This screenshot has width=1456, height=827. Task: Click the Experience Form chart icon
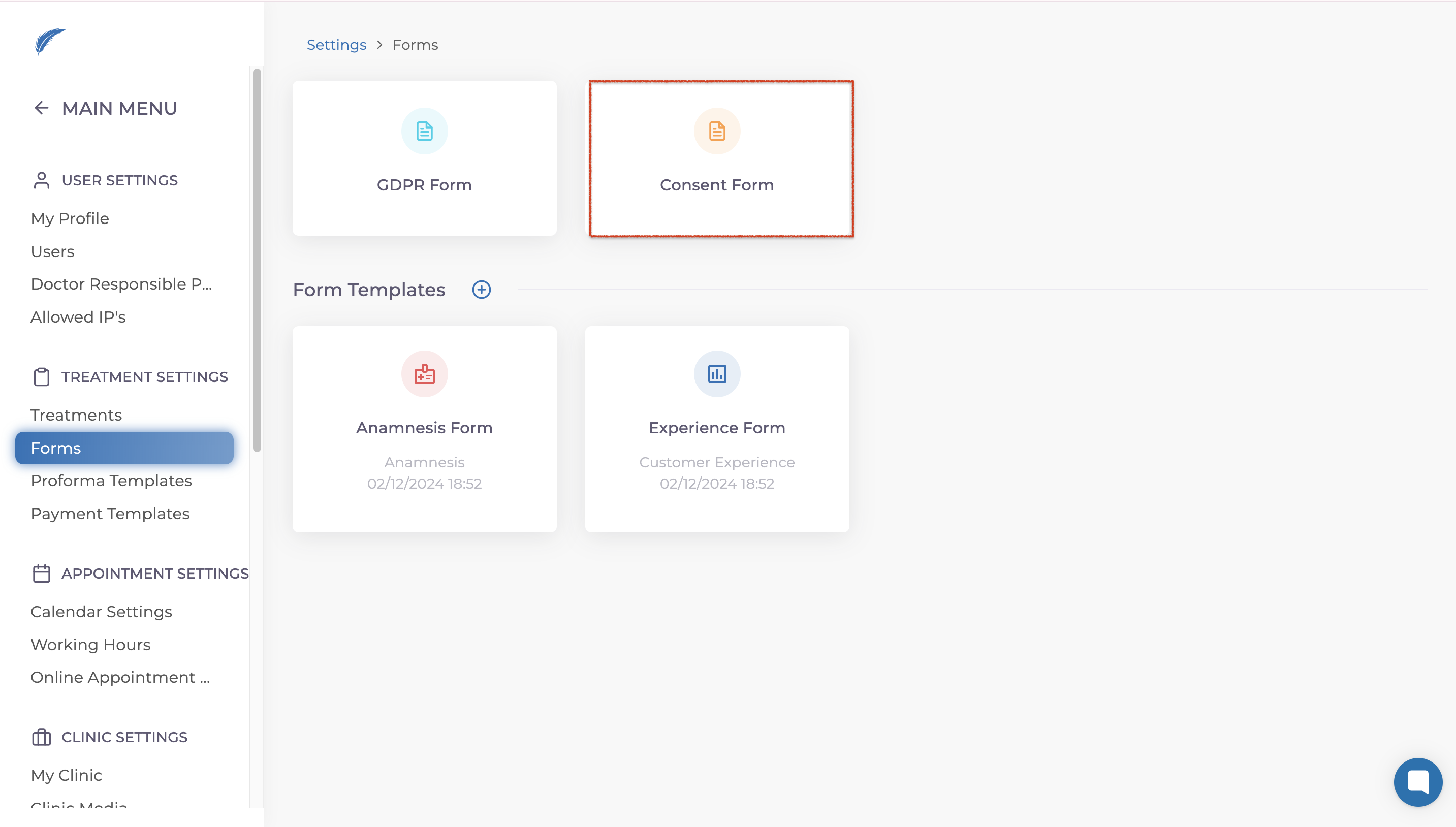coord(717,374)
